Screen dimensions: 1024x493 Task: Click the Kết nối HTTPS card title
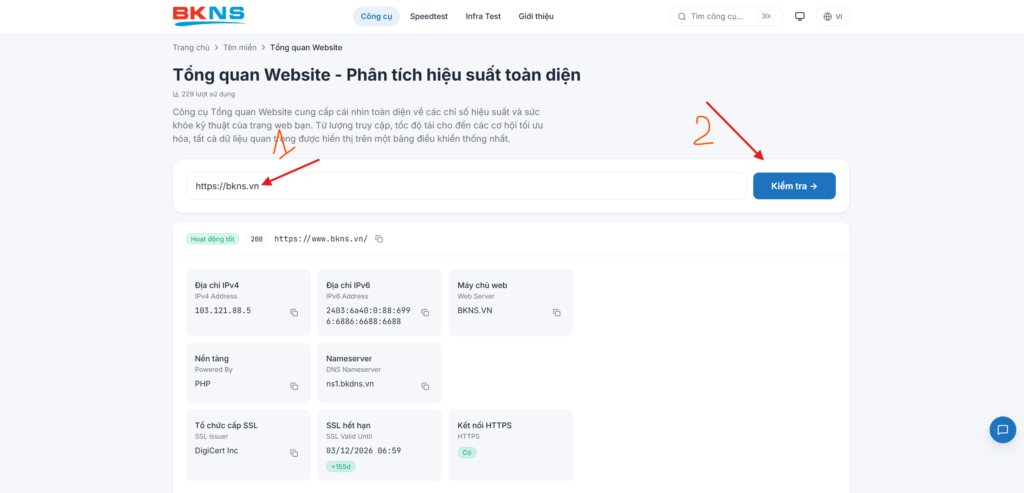tap(485, 425)
